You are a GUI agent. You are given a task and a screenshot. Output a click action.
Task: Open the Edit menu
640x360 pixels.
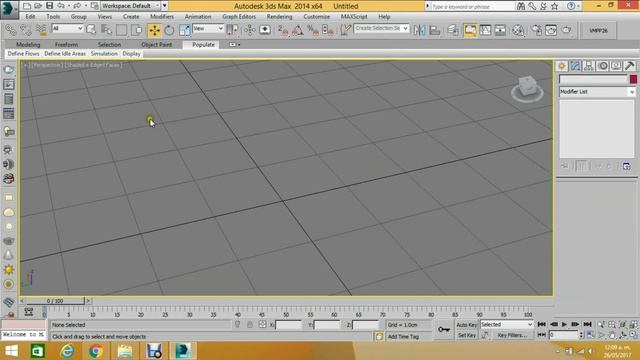[30, 17]
